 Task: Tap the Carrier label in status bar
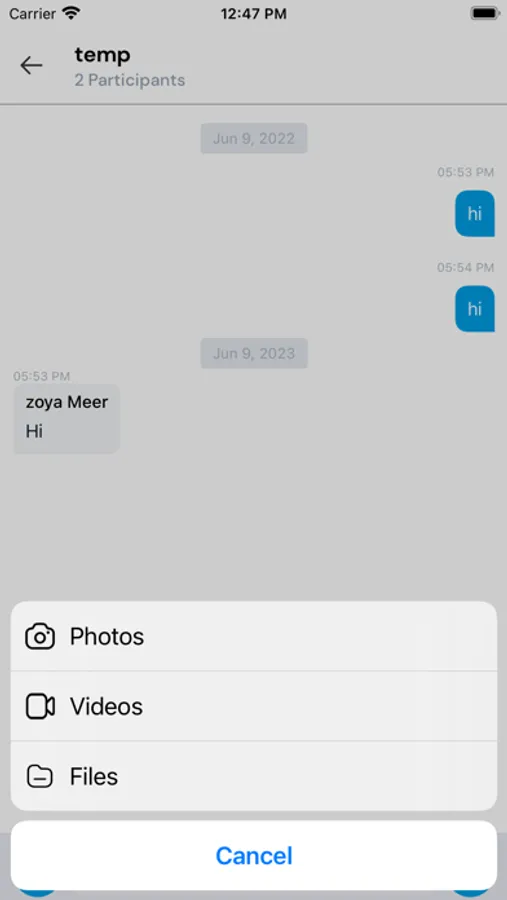pos(32,14)
